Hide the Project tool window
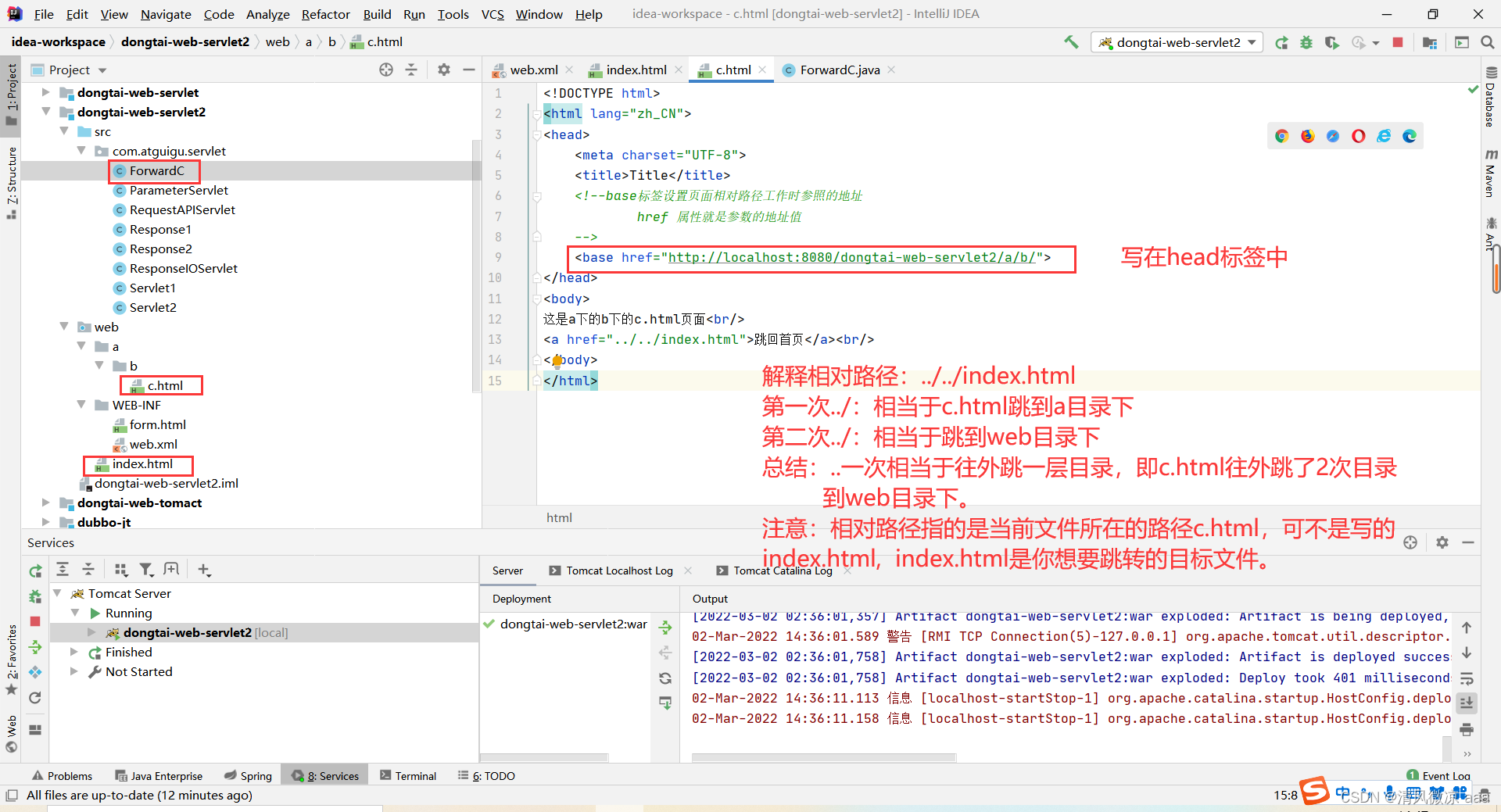The image size is (1501, 812). (469, 70)
